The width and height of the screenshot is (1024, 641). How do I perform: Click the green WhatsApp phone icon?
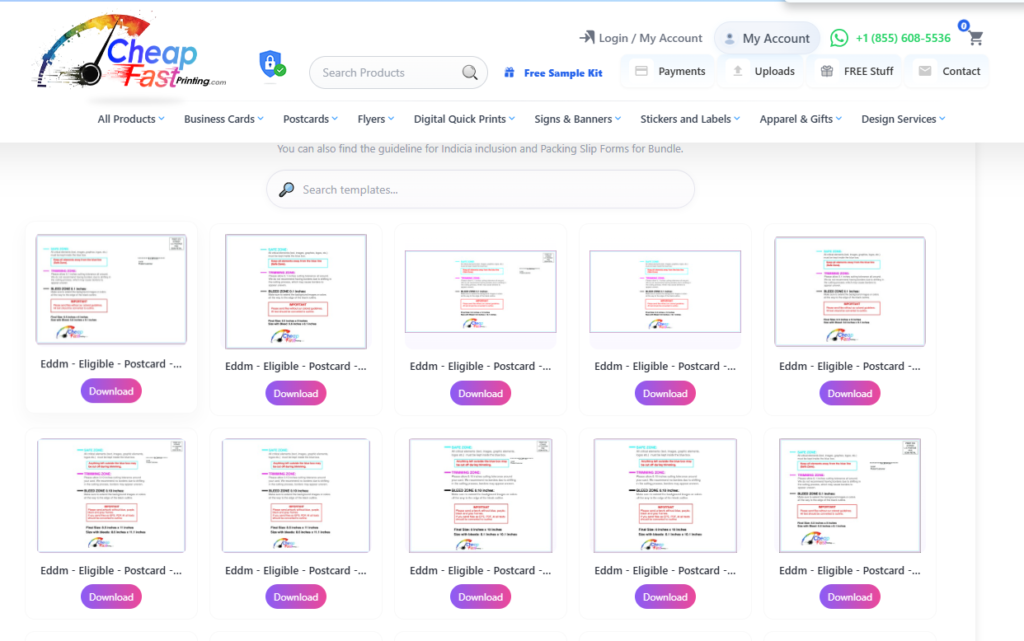coord(839,38)
